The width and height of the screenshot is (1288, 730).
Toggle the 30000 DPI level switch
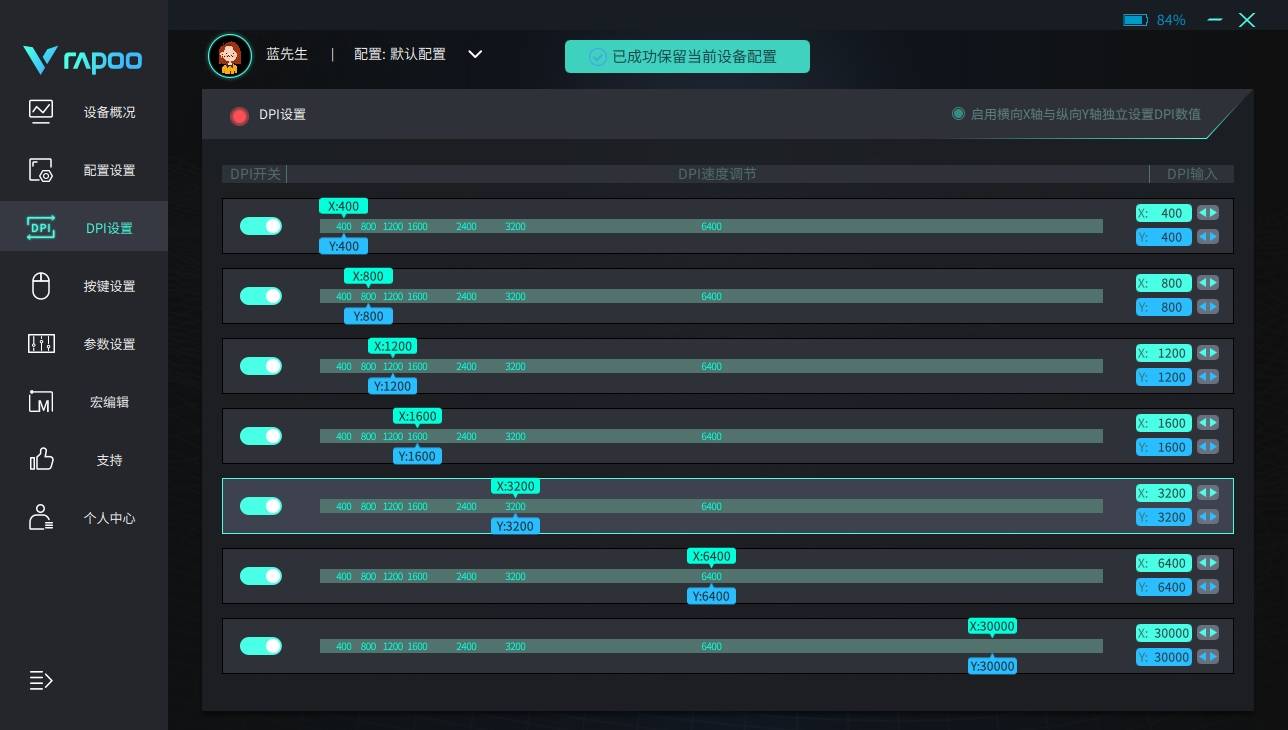(x=260, y=646)
